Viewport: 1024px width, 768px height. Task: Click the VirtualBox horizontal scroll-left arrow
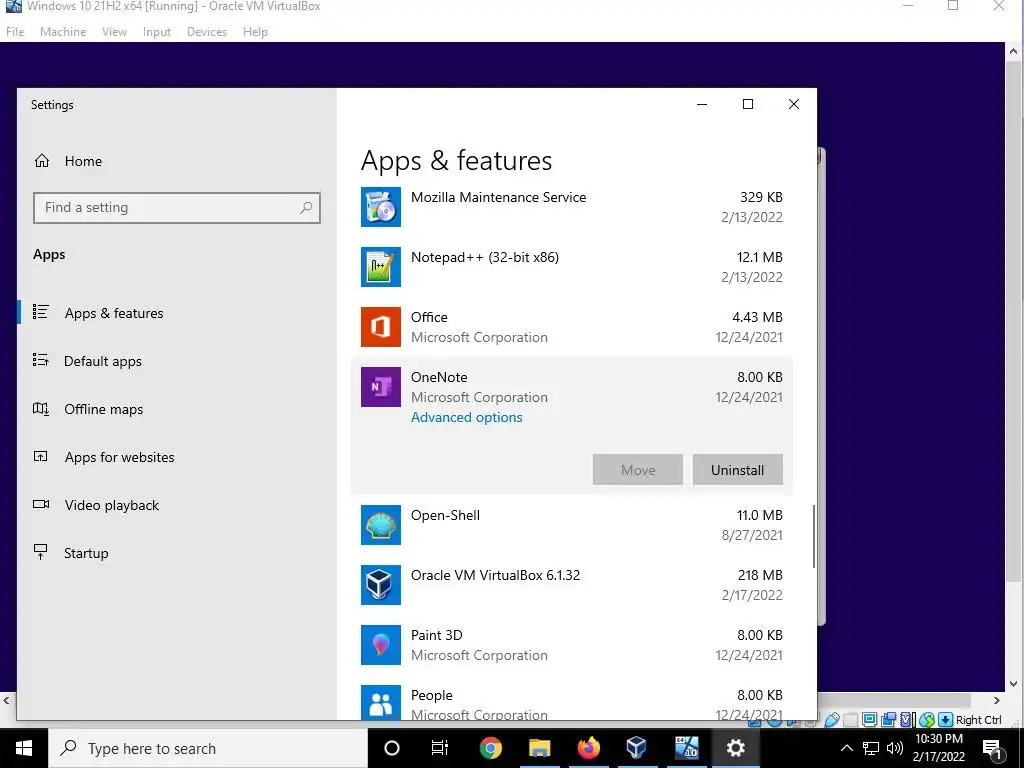click(x=7, y=700)
